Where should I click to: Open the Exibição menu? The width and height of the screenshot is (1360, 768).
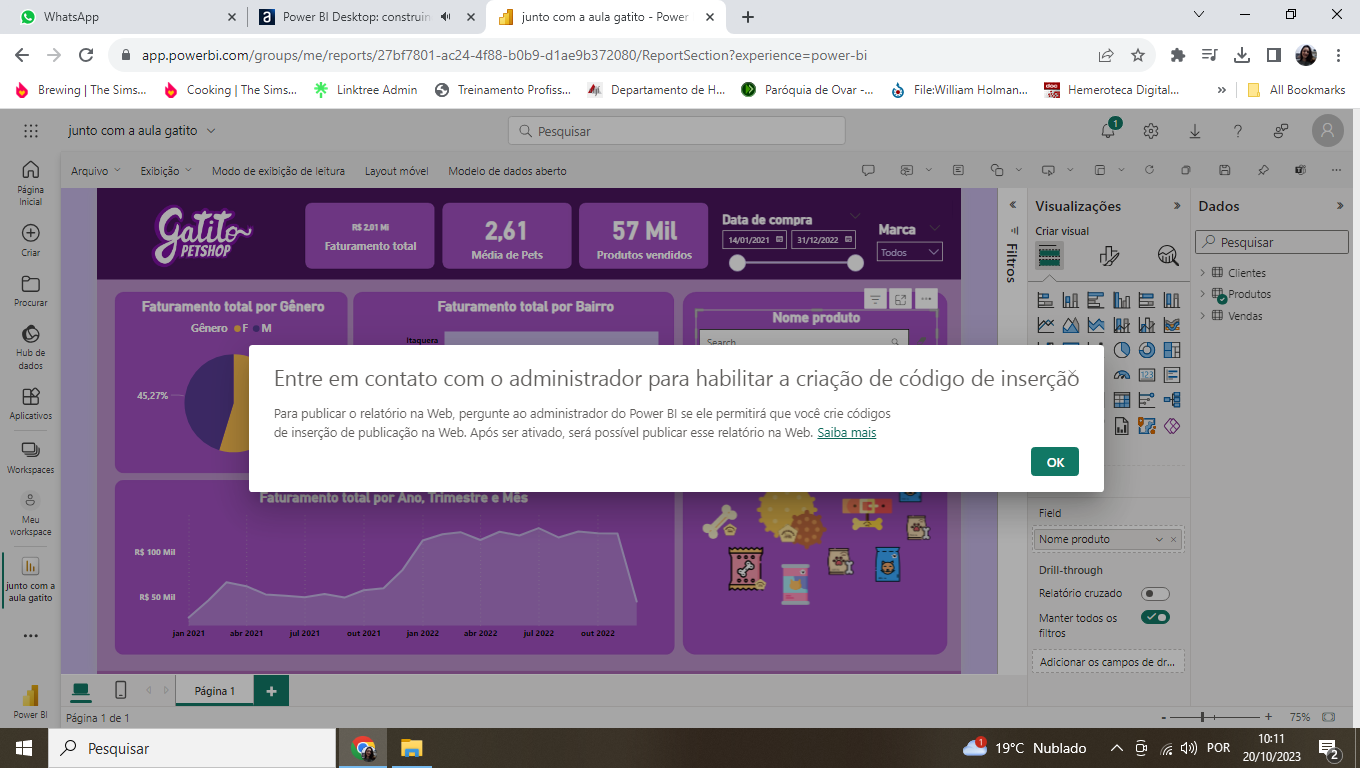pyautogui.click(x=166, y=171)
